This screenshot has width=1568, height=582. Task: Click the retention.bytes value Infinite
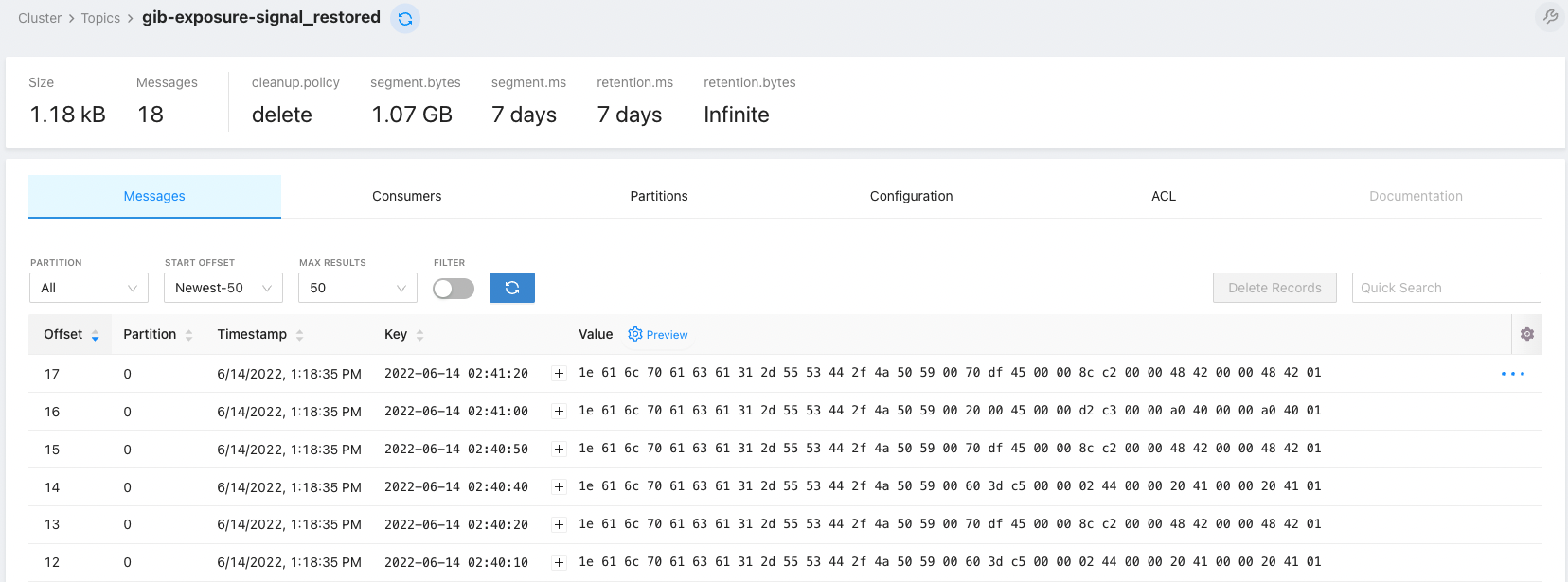pos(737,115)
